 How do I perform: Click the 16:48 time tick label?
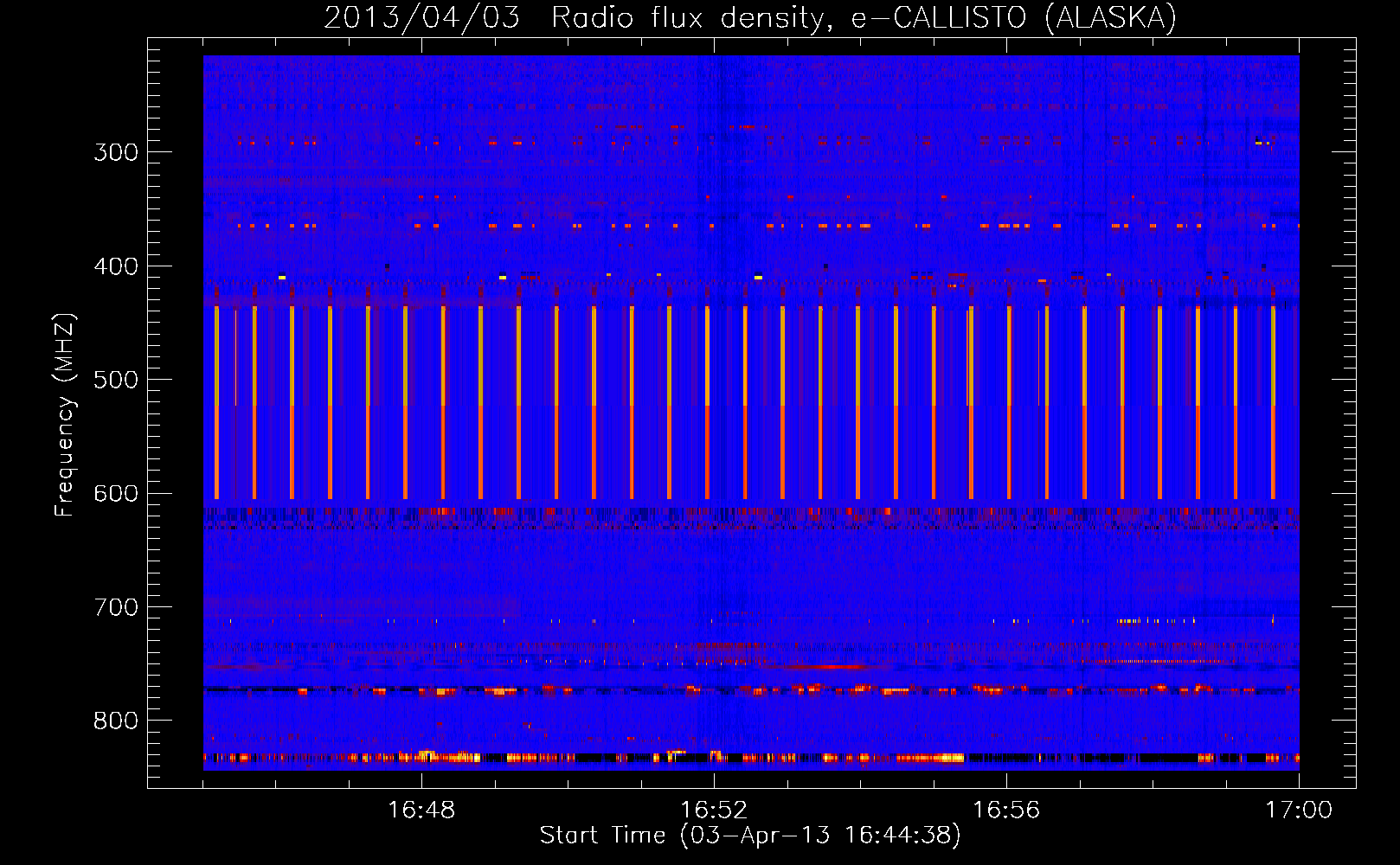[421, 811]
